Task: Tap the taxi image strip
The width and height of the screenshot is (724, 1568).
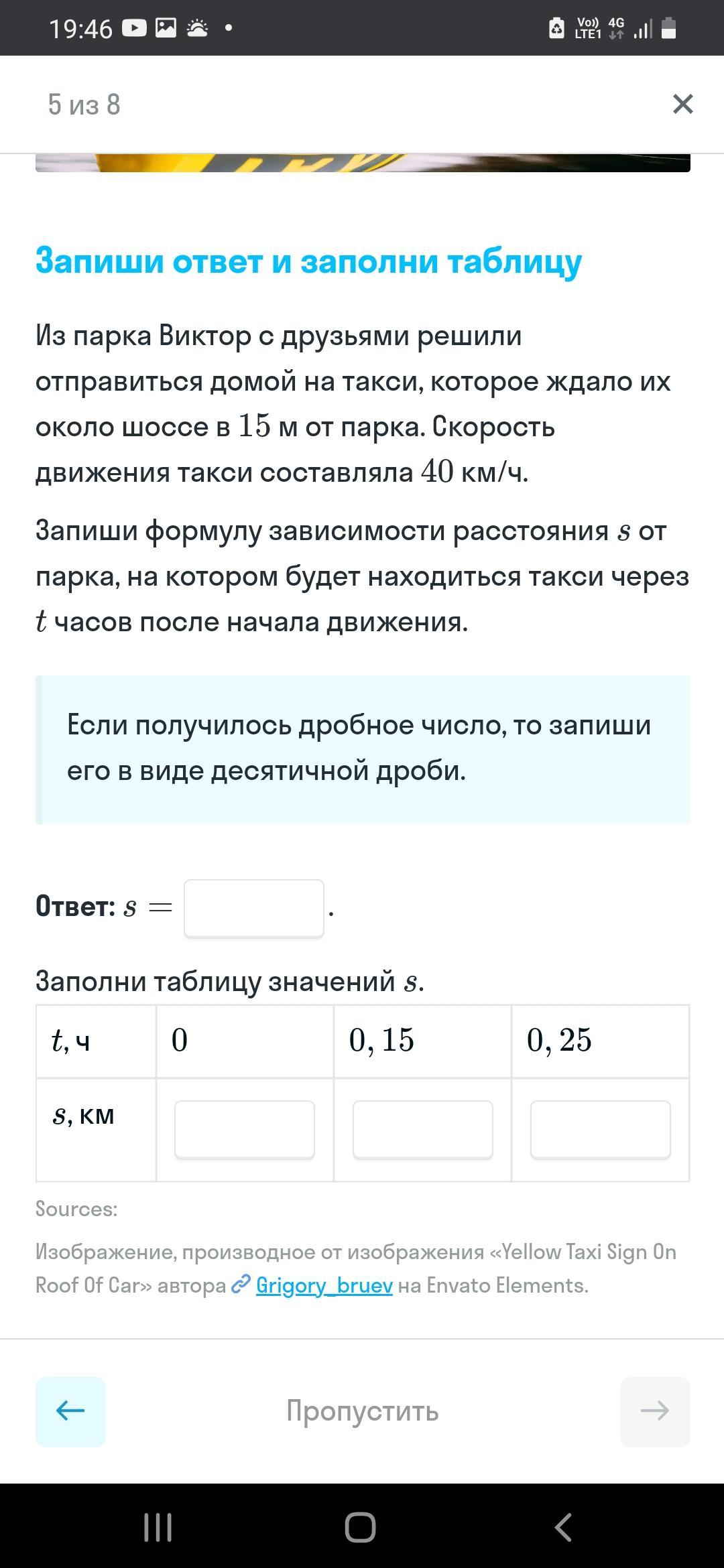Action: tap(362, 163)
